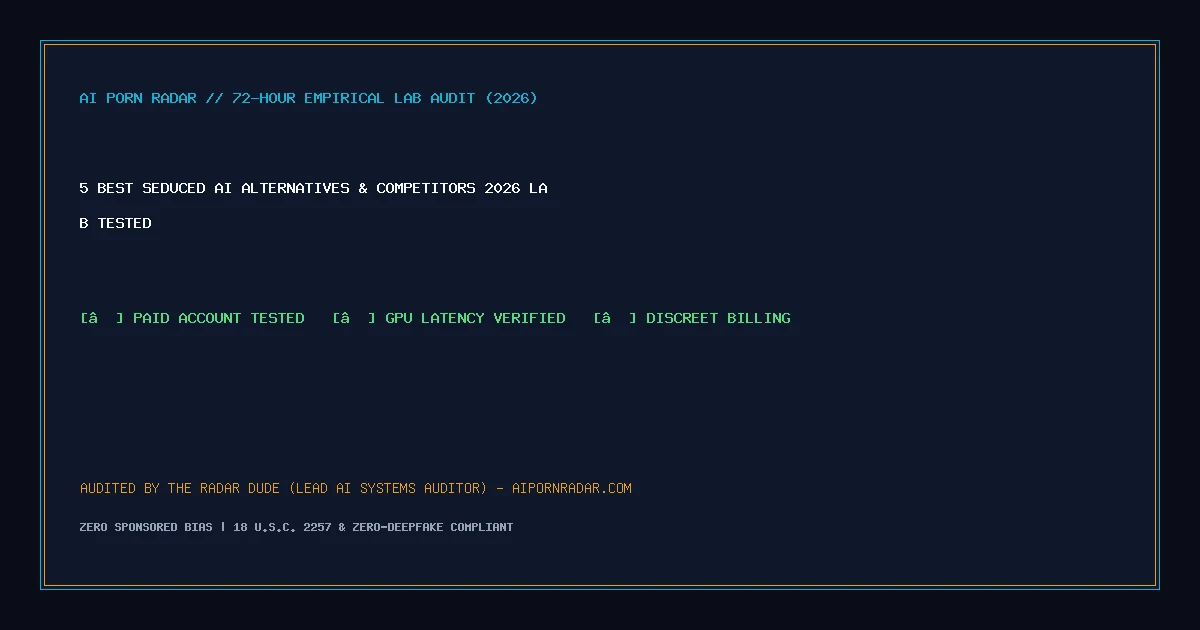The image size is (1200, 630).
Task: Click '18 U.S.C. 2257 & ZERO-DEEPFAKE COMPLIANT'
Action: [373, 527]
